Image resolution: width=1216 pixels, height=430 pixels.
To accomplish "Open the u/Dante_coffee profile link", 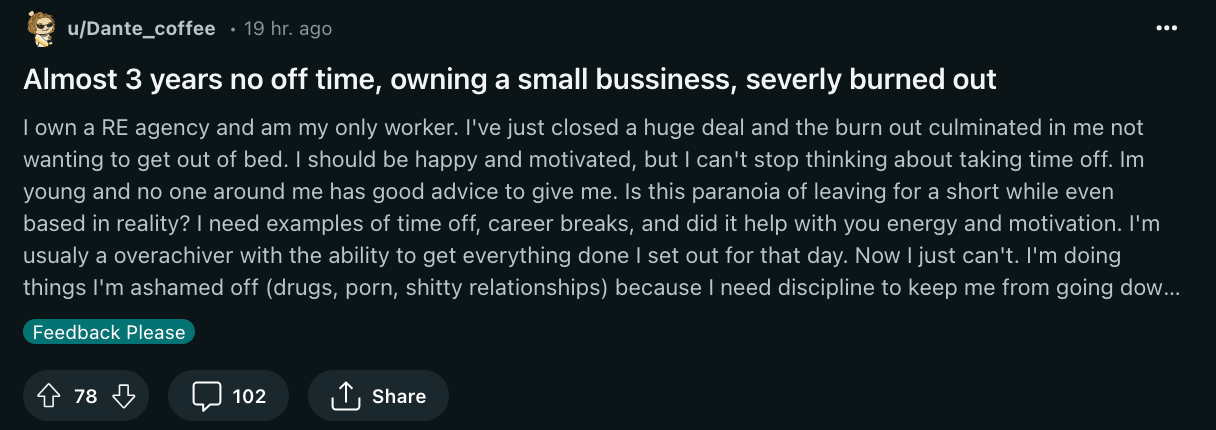I will (x=141, y=29).
